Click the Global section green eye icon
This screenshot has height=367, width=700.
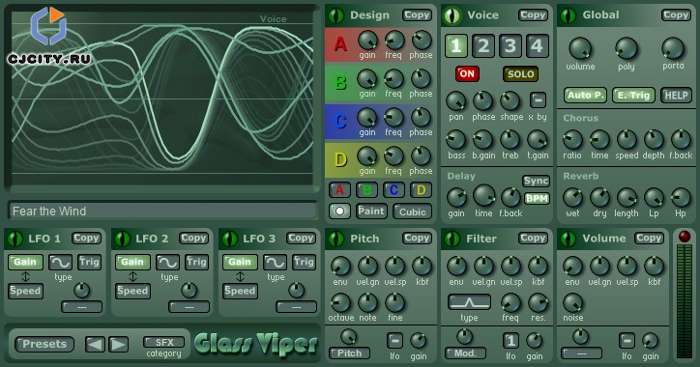tap(568, 16)
